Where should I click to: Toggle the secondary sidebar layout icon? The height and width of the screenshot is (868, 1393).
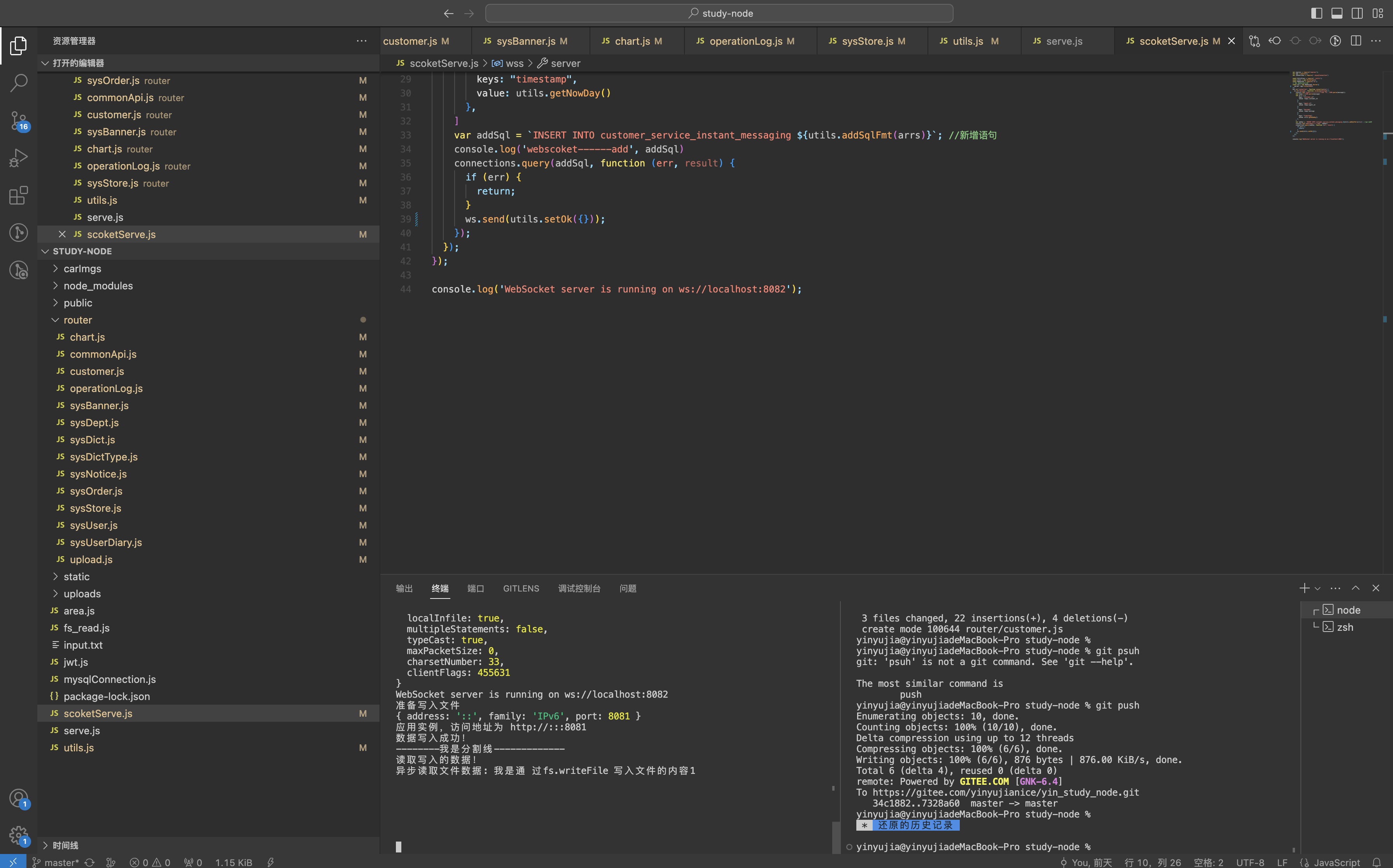click(1357, 13)
